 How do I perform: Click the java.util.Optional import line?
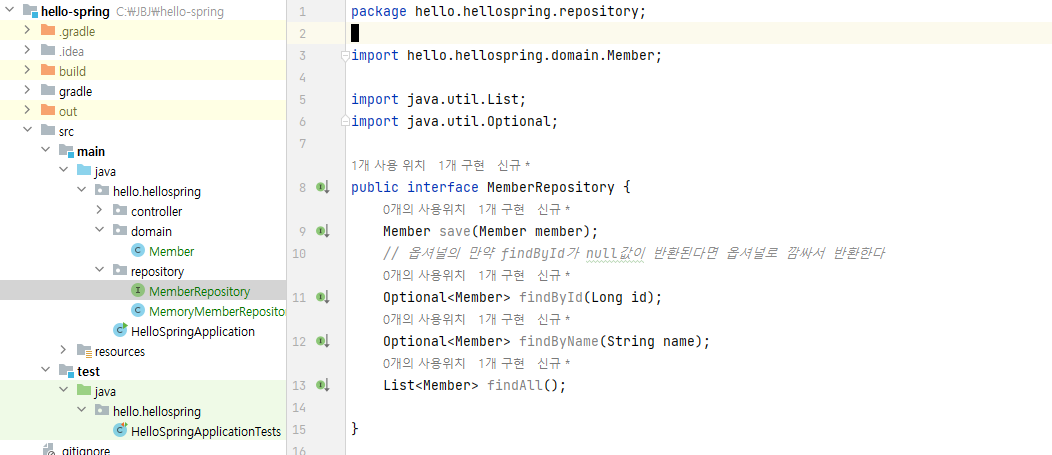tap(455, 121)
